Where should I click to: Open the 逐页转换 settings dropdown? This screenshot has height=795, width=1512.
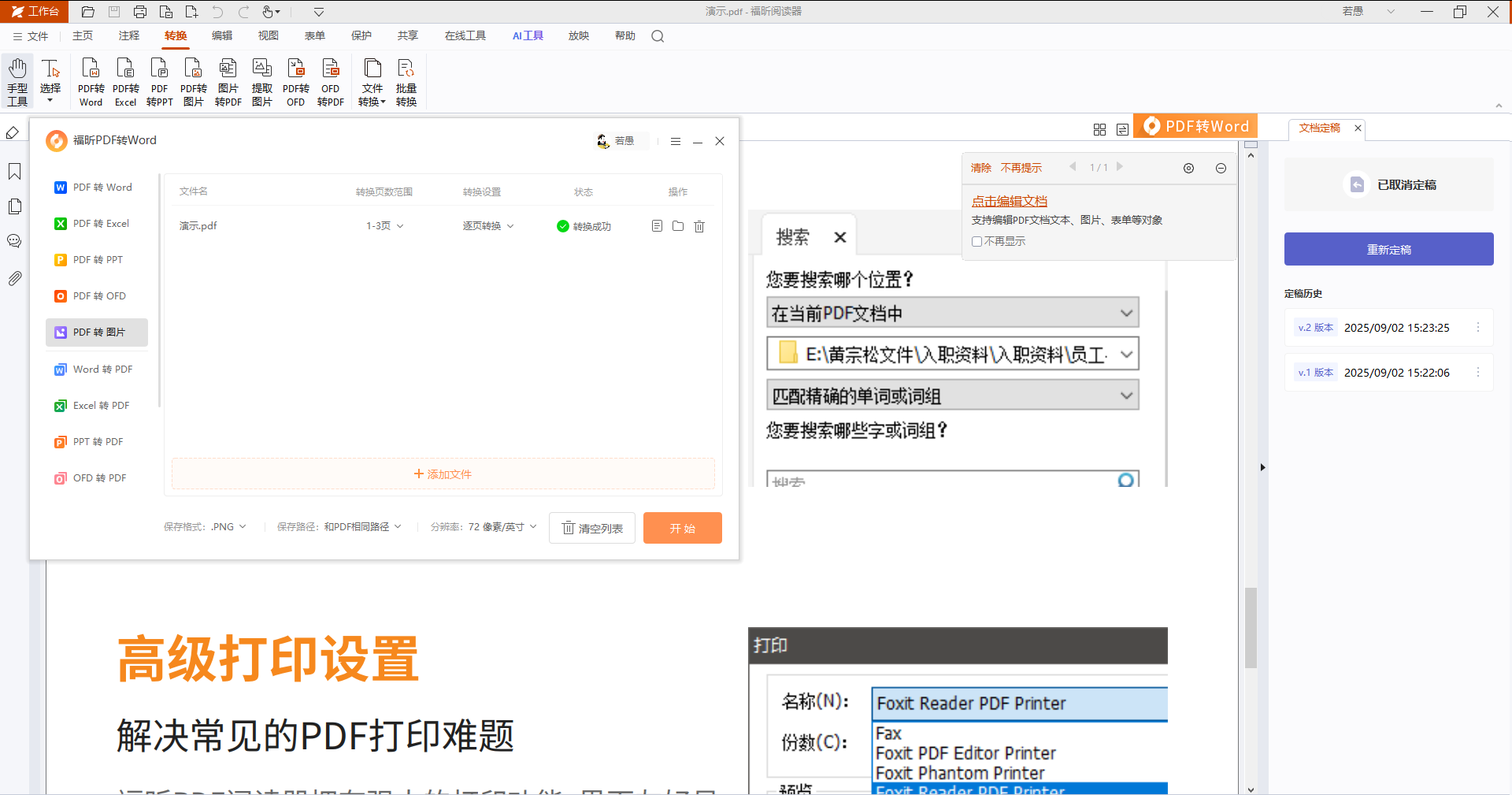(x=488, y=226)
